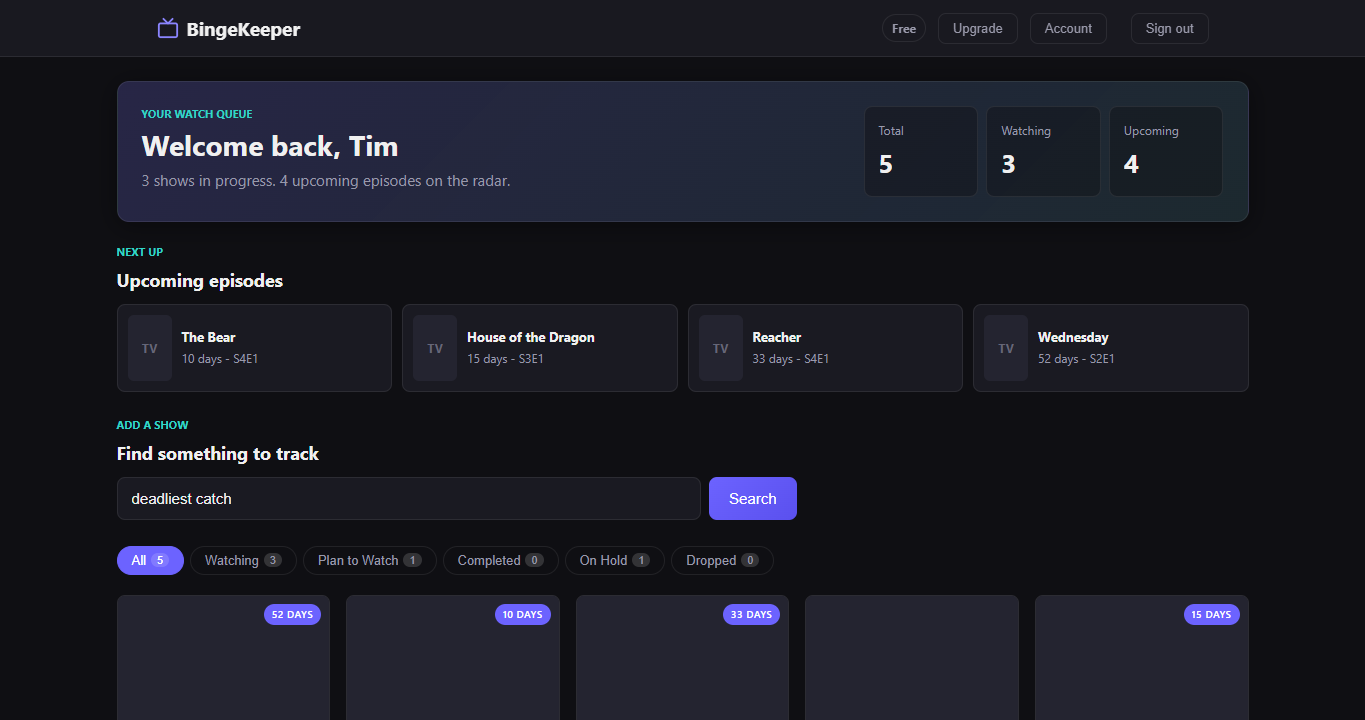Click the Free plan badge
1365x720 pixels.
coord(904,29)
